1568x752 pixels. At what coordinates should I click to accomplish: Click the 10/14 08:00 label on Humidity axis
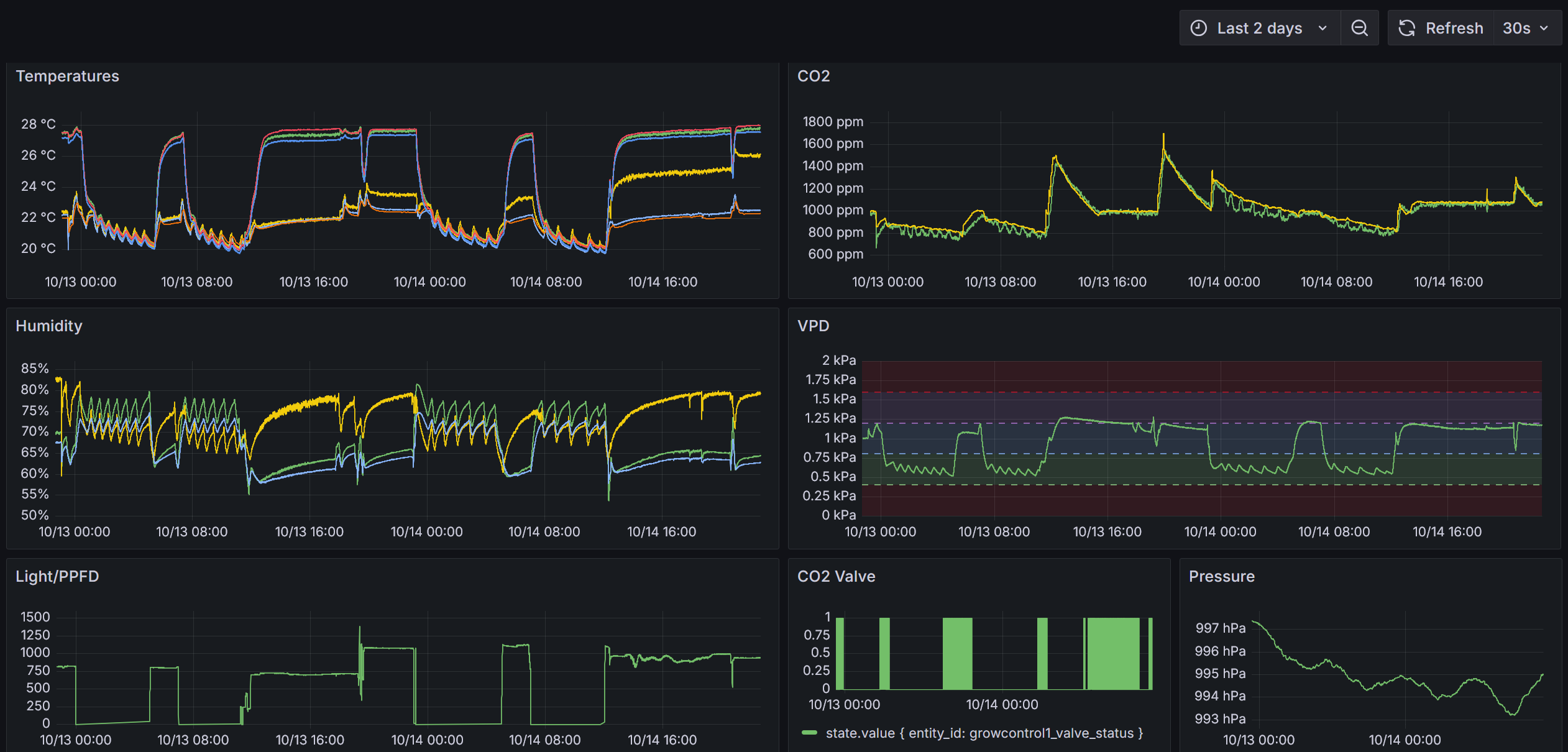(x=544, y=531)
